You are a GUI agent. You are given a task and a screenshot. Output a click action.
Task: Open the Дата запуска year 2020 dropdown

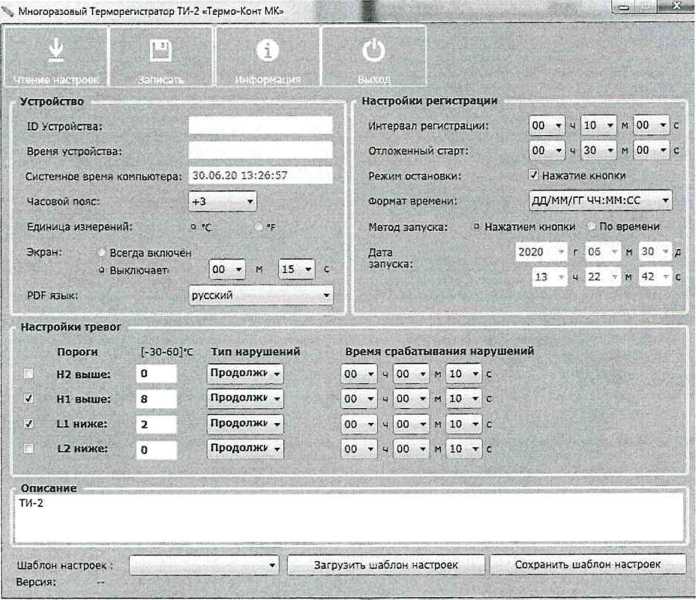(541, 252)
